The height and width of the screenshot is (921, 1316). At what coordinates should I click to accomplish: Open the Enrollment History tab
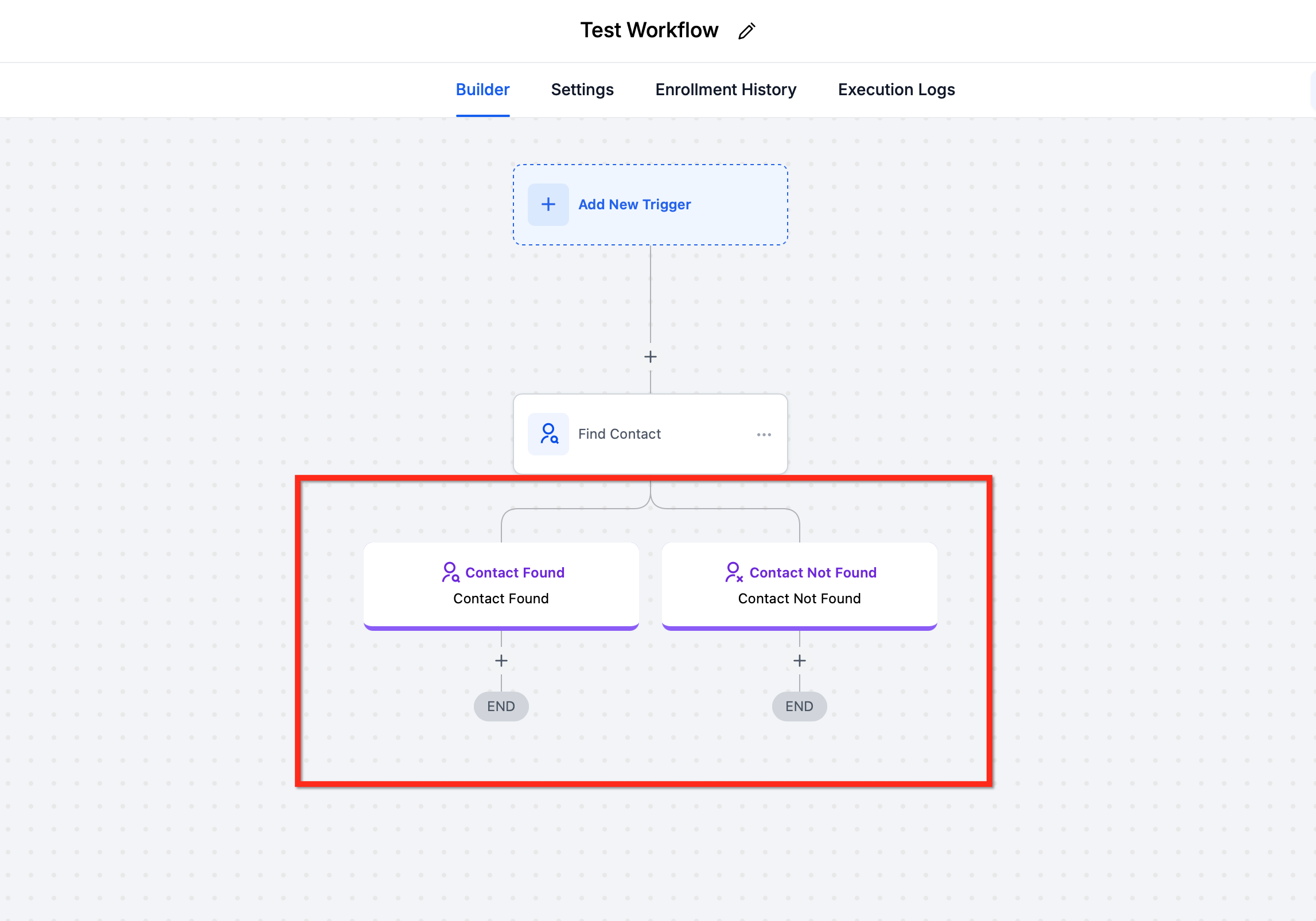point(725,90)
